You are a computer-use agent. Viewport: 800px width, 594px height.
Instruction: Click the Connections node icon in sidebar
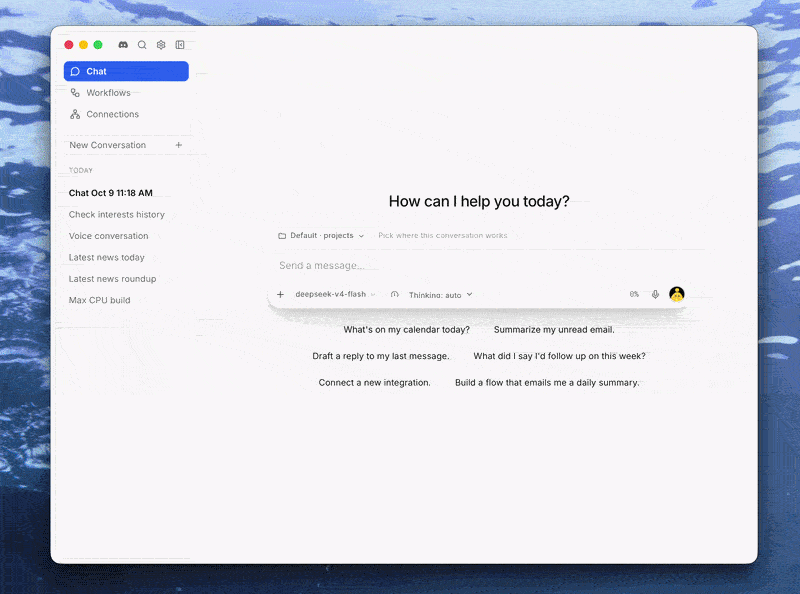(75, 114)
